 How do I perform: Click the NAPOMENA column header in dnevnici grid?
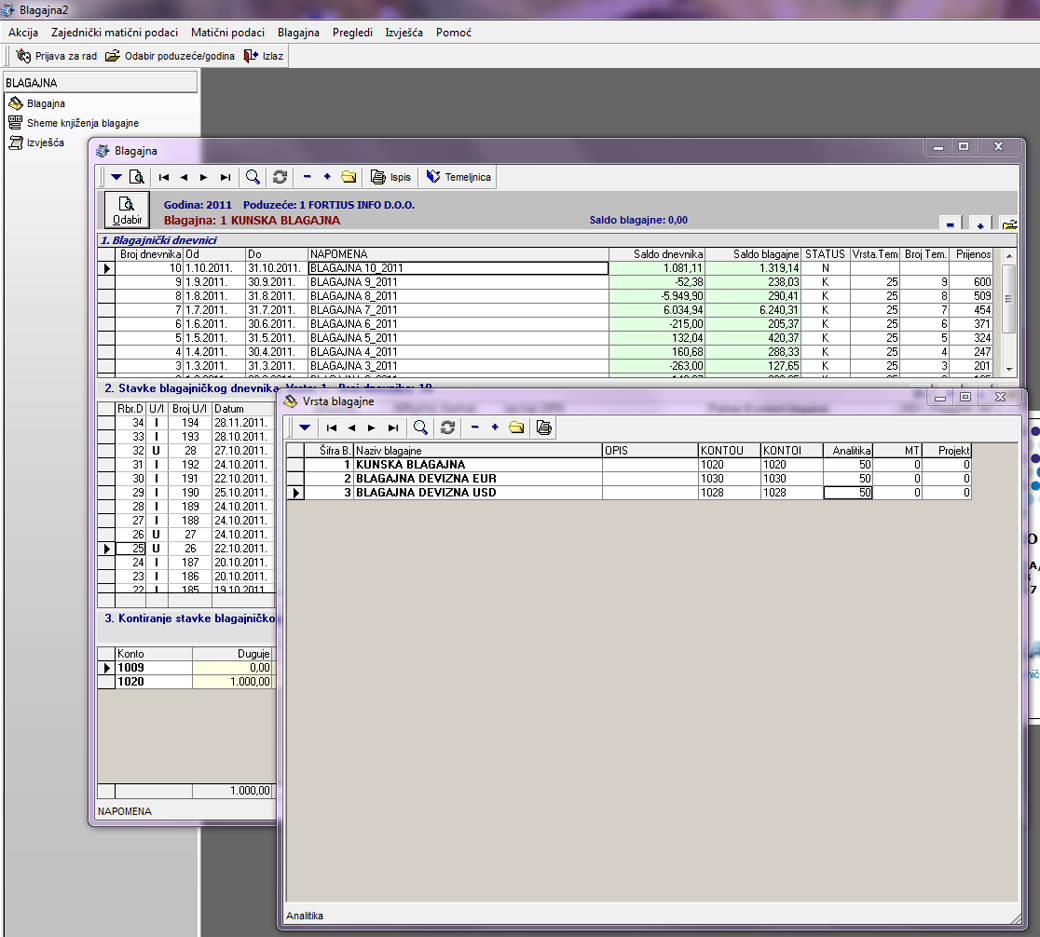click(458, 254)
